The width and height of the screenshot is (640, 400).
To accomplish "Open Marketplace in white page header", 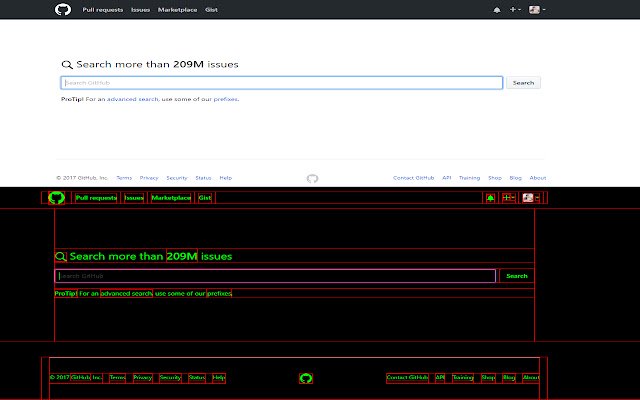I will (x=178, y=10).
